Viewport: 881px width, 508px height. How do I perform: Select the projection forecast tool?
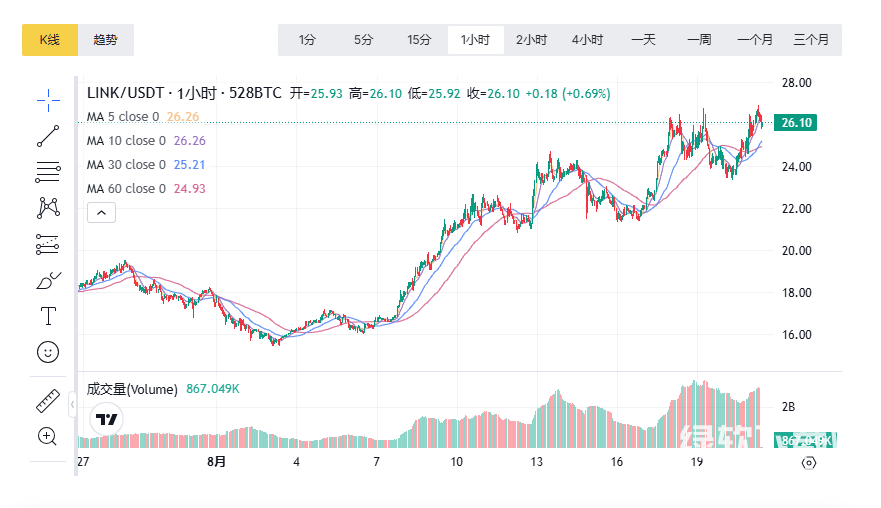[48, 243]
